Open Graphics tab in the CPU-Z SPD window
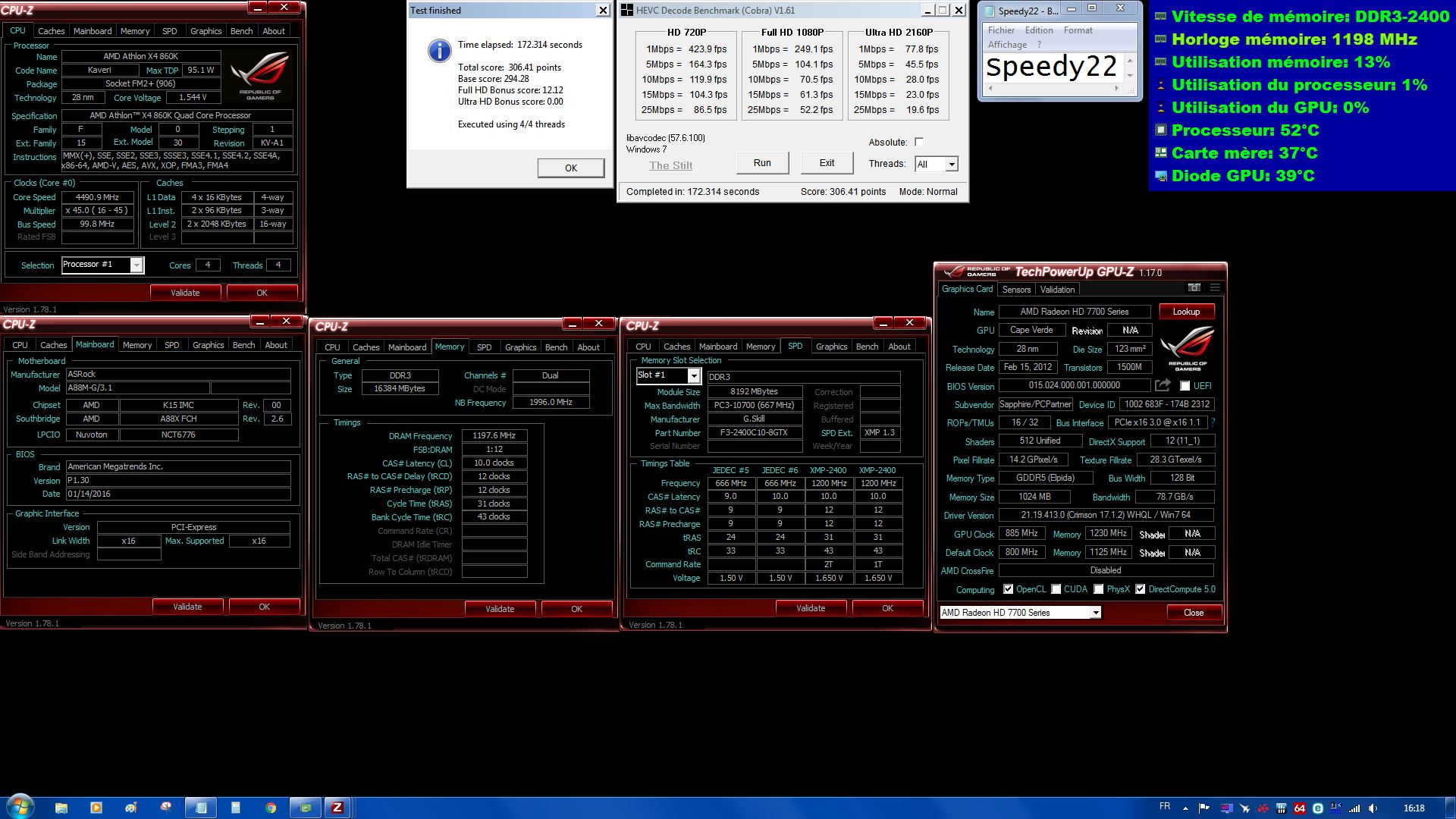The height and width of the screenshot is (819, 1456). click(831, 347)
